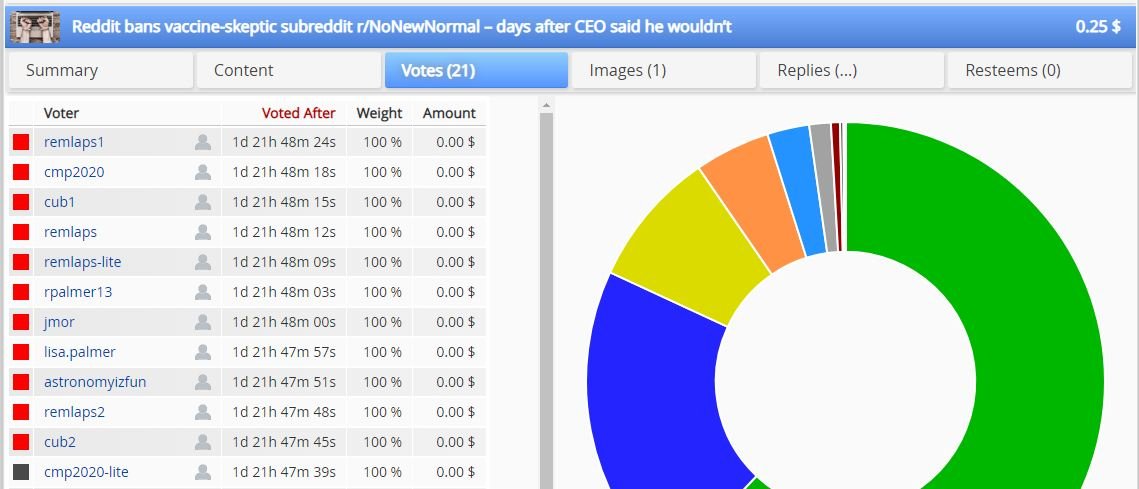Click the user icon beside cmp2020-lite

[x=203, y=472]
